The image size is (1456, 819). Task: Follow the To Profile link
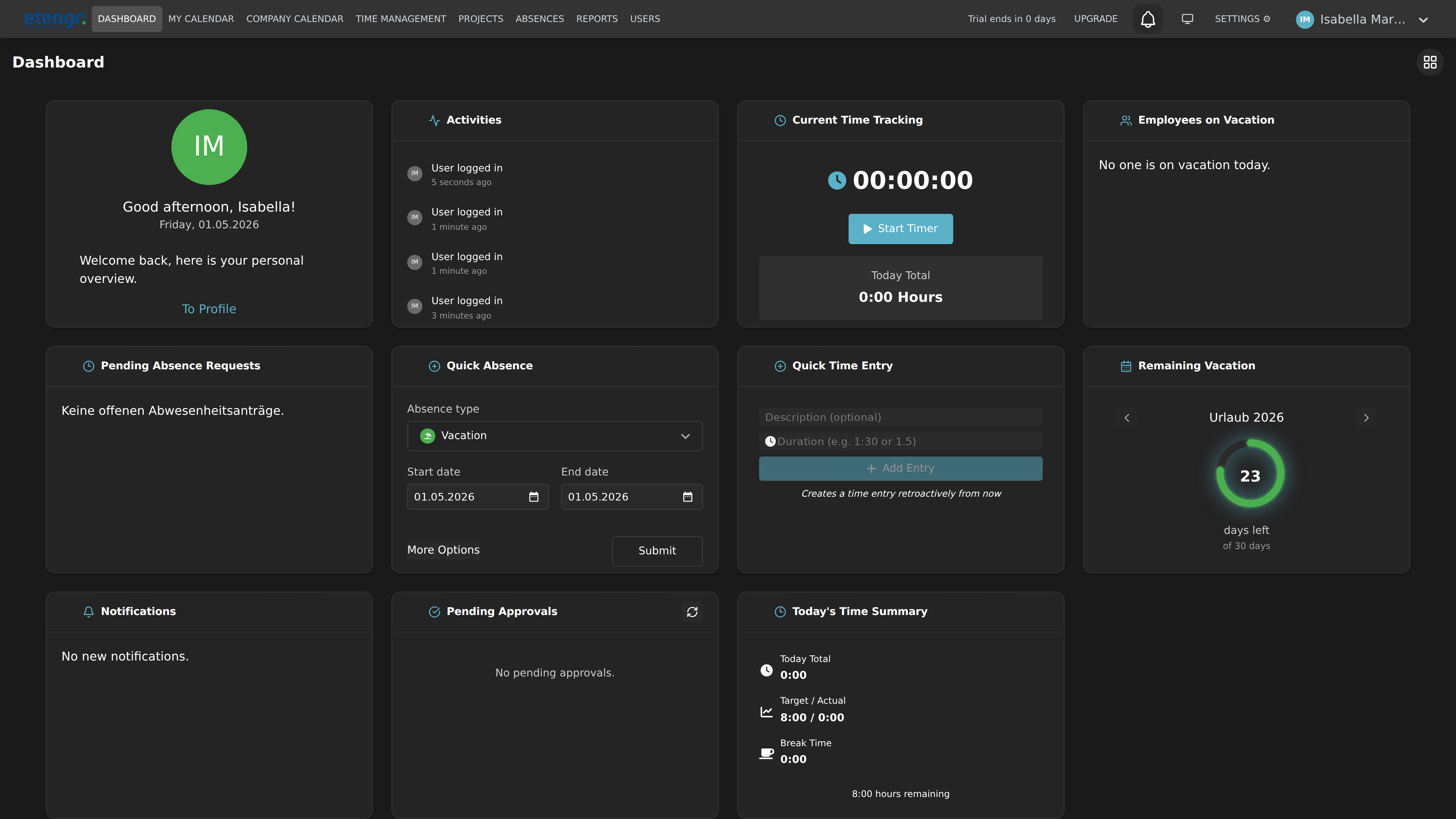pyautogui.click(x=209, y=309)
